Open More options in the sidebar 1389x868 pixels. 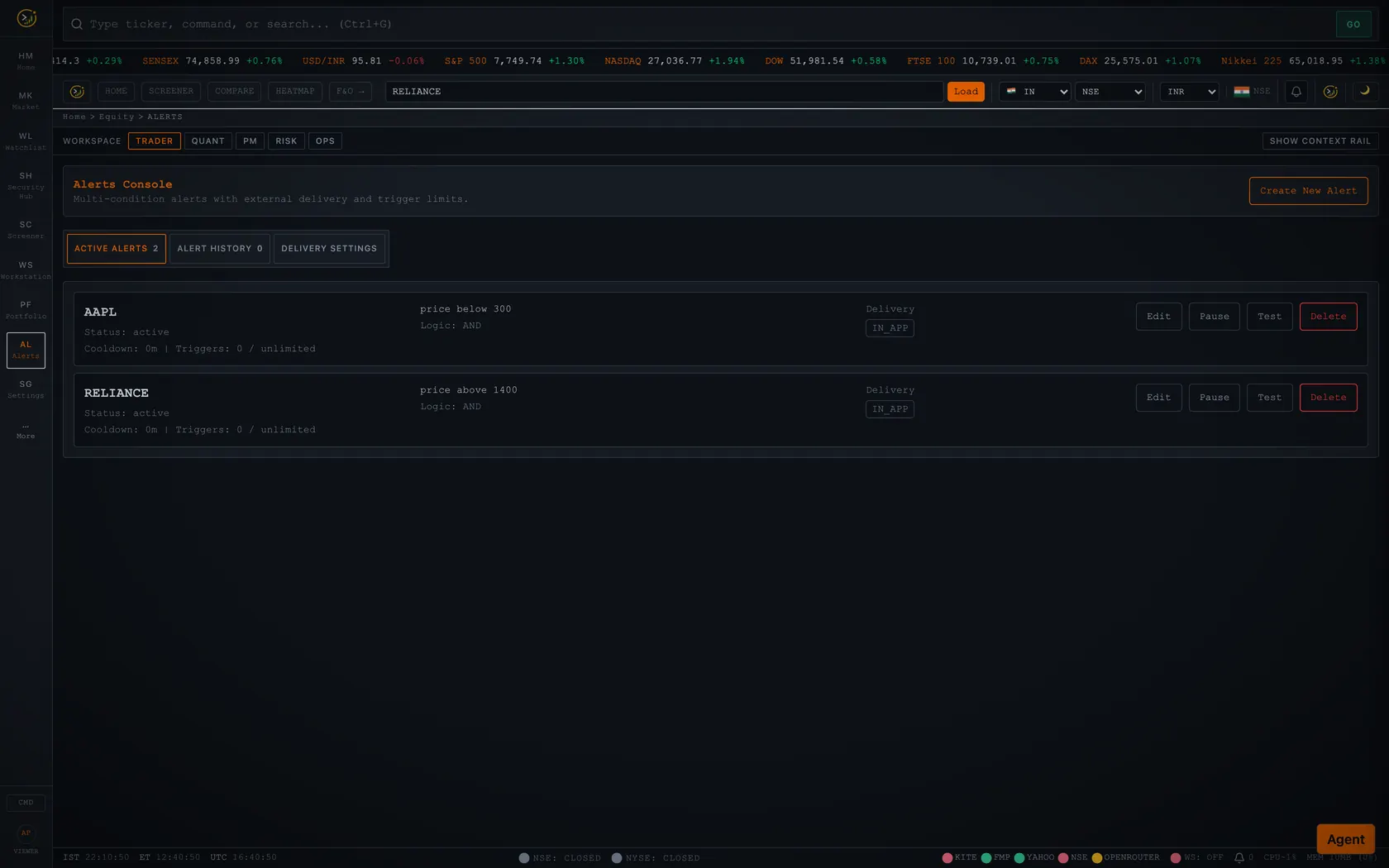point(26,432)
